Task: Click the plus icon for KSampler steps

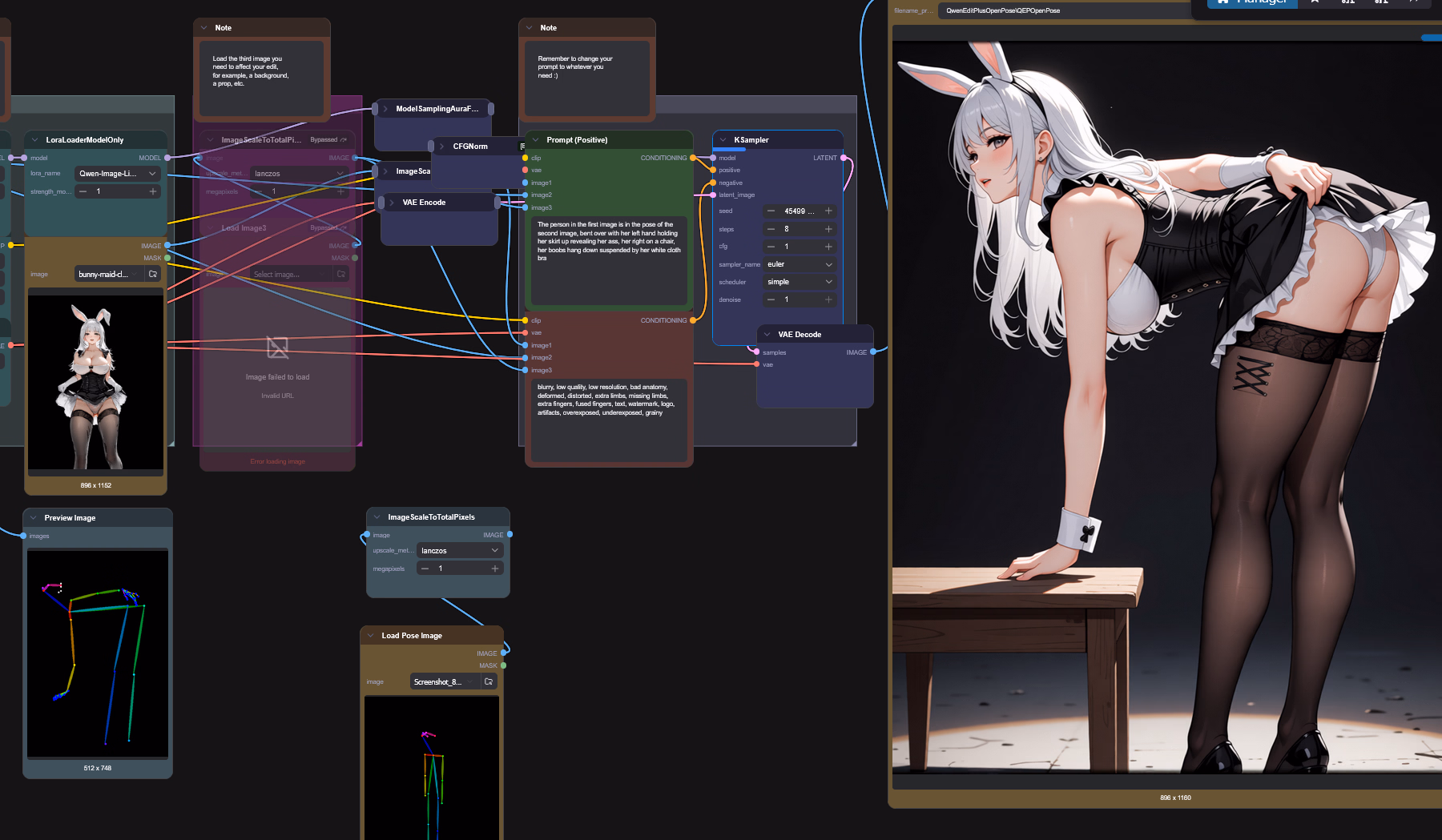Action: (x=828, y=229)
